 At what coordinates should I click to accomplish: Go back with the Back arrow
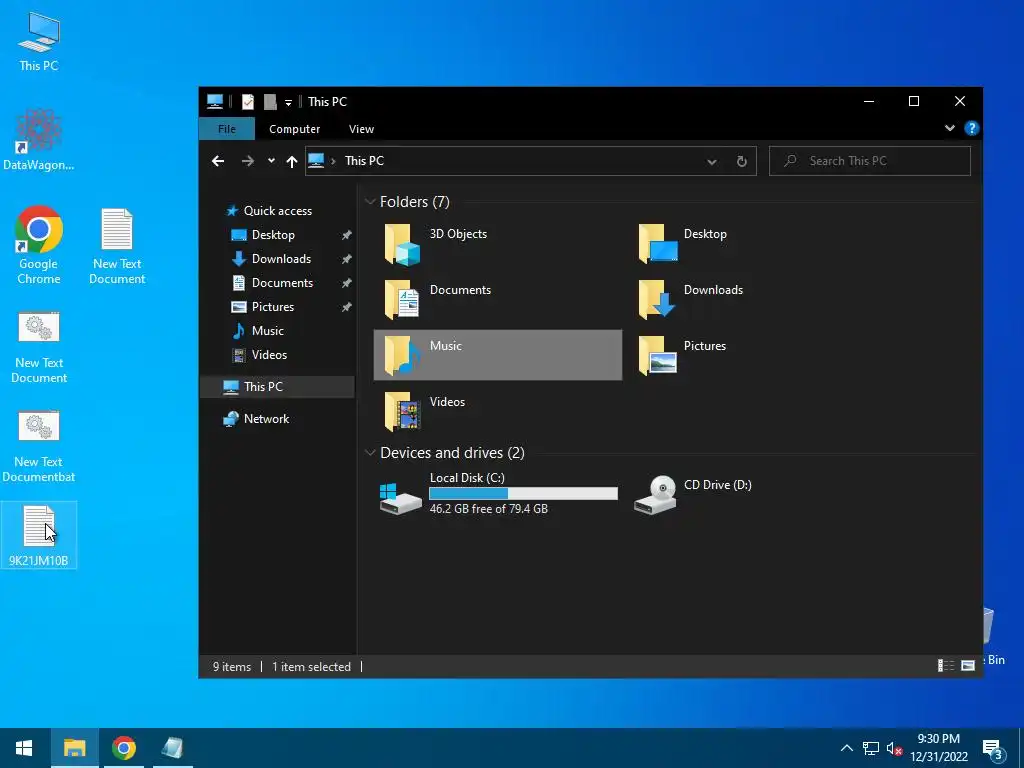click(x=218, y=161)
